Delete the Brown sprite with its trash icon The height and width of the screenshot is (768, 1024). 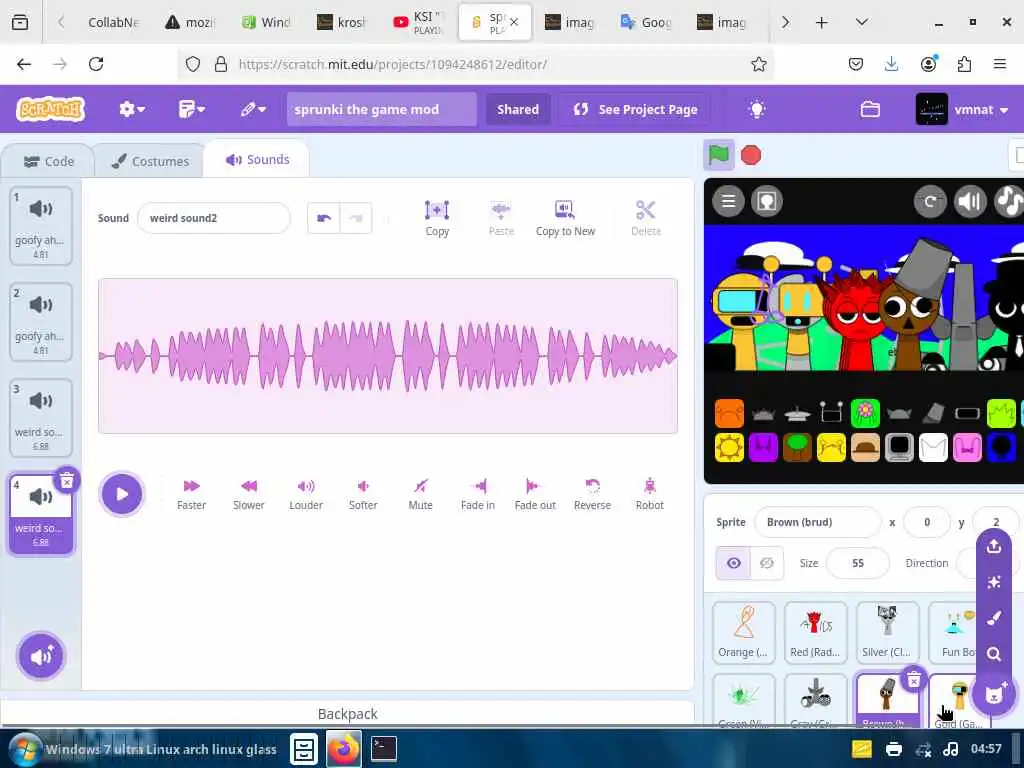(x=914, y=680)
